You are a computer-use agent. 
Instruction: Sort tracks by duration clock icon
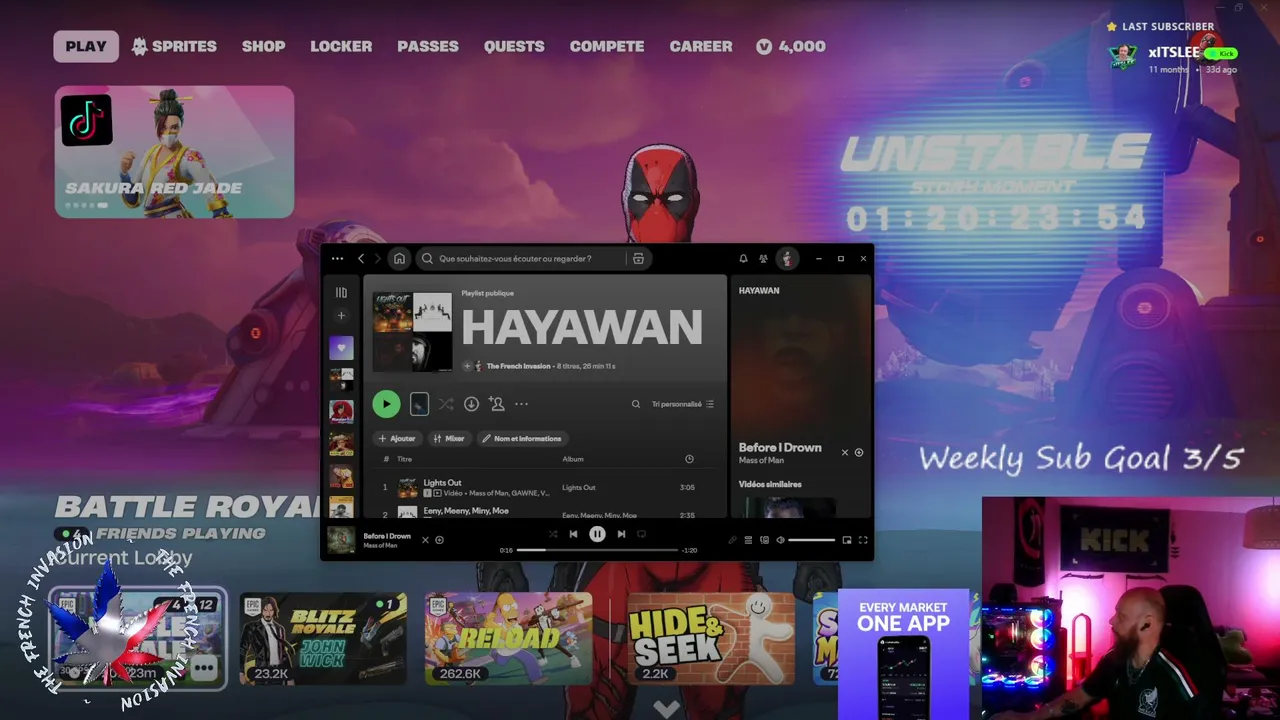tap(689, 459)
